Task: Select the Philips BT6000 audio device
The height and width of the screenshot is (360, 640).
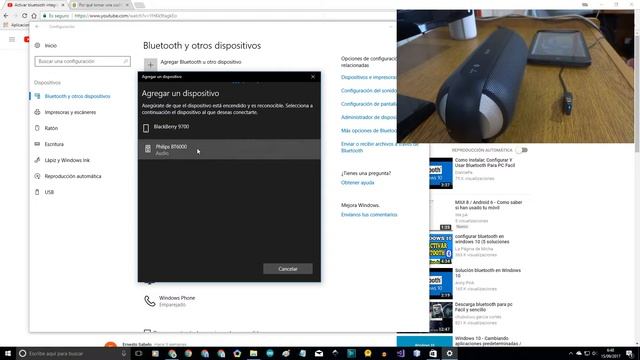Action: (229, 149)
